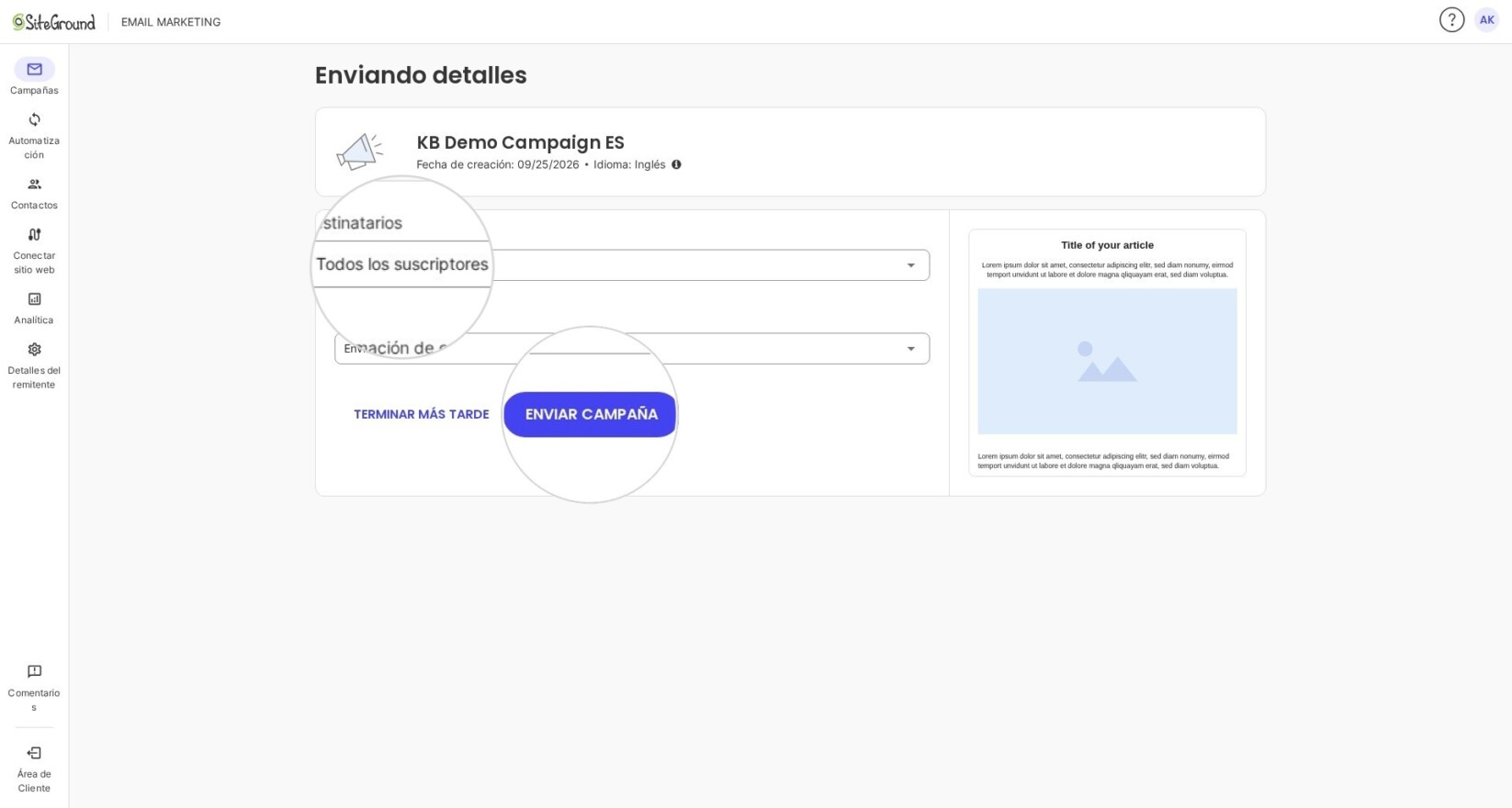This screenshot has height=808, width=1512.
Task: Click the 'Fecha de creación: 09/25/2026' text
Action: point(498,164)
